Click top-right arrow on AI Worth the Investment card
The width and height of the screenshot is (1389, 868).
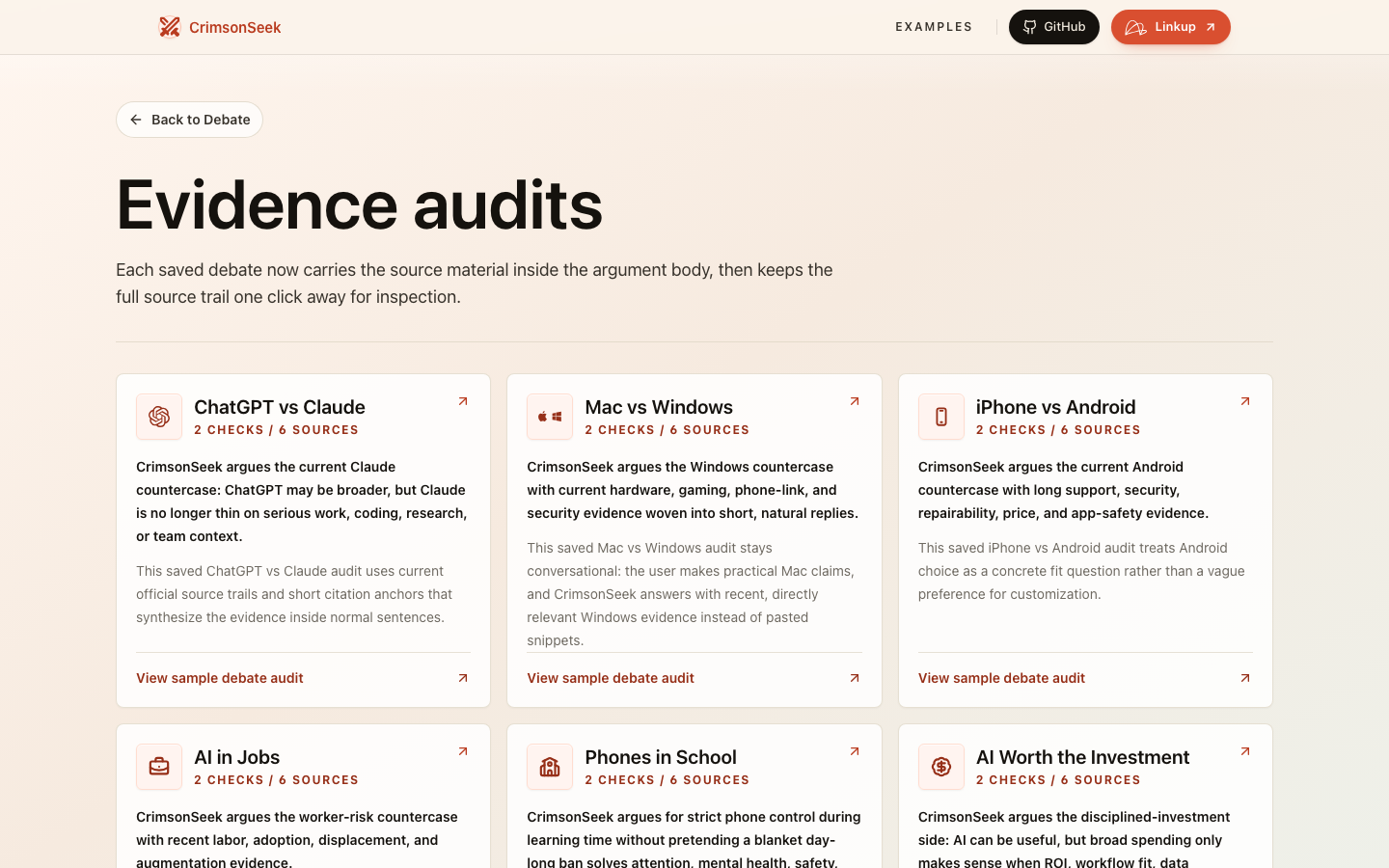(x=1245, y=751)
